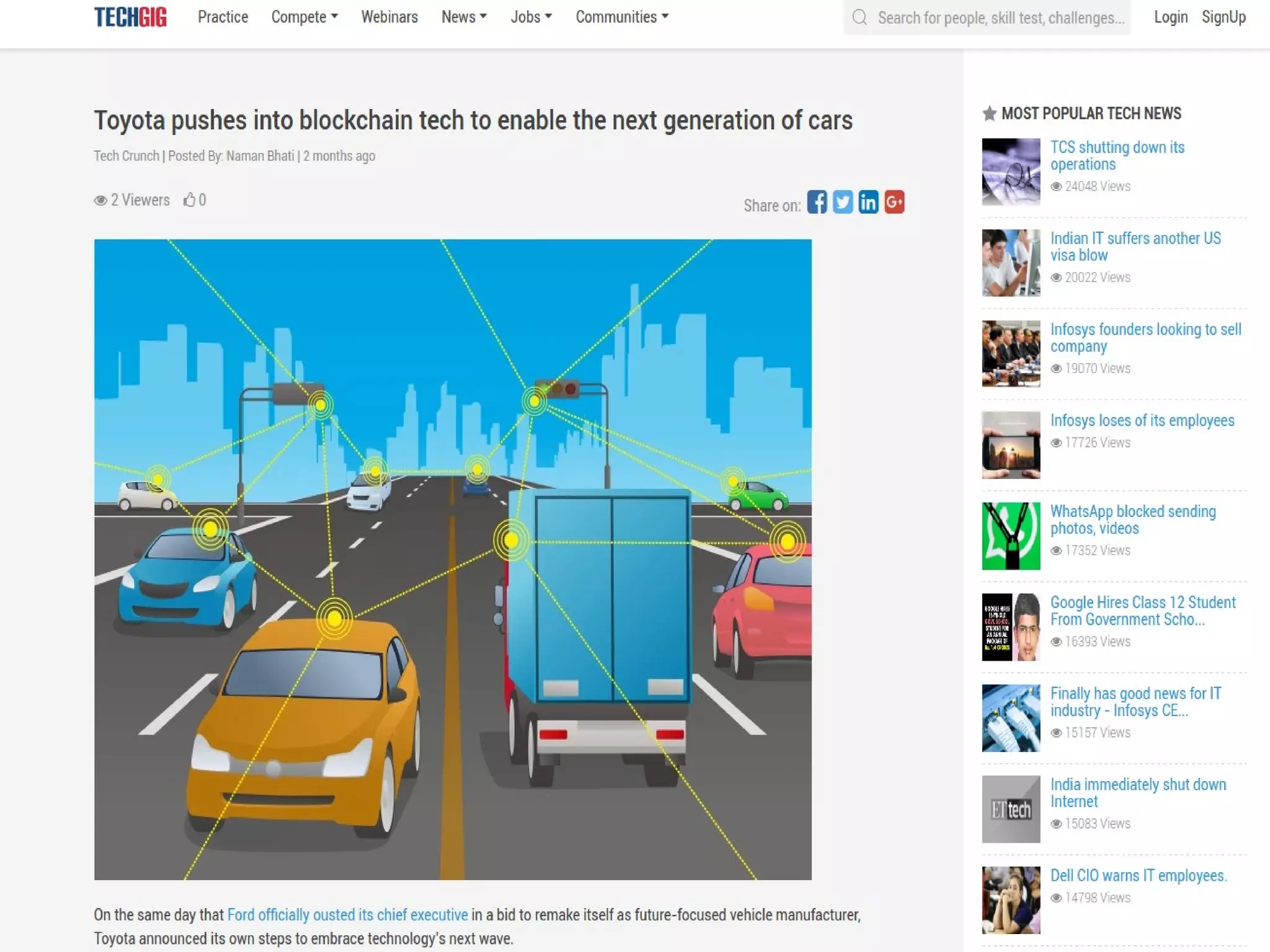The height and width of the screenshot is (952, 1270).
Task: Open the Communities dropdown
Action: pos(622,17)
